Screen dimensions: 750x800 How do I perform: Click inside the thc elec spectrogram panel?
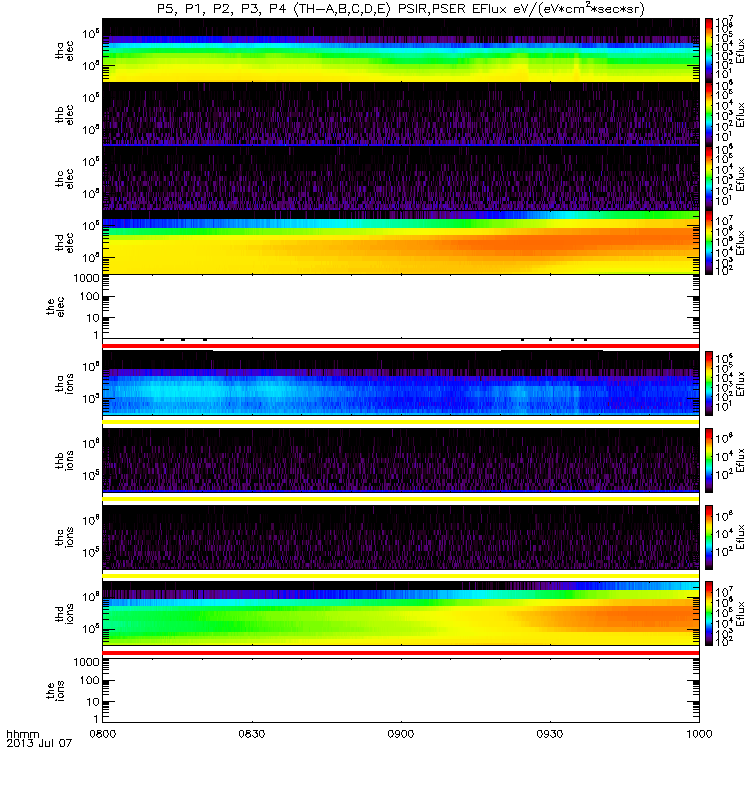[x=401, y=178]
